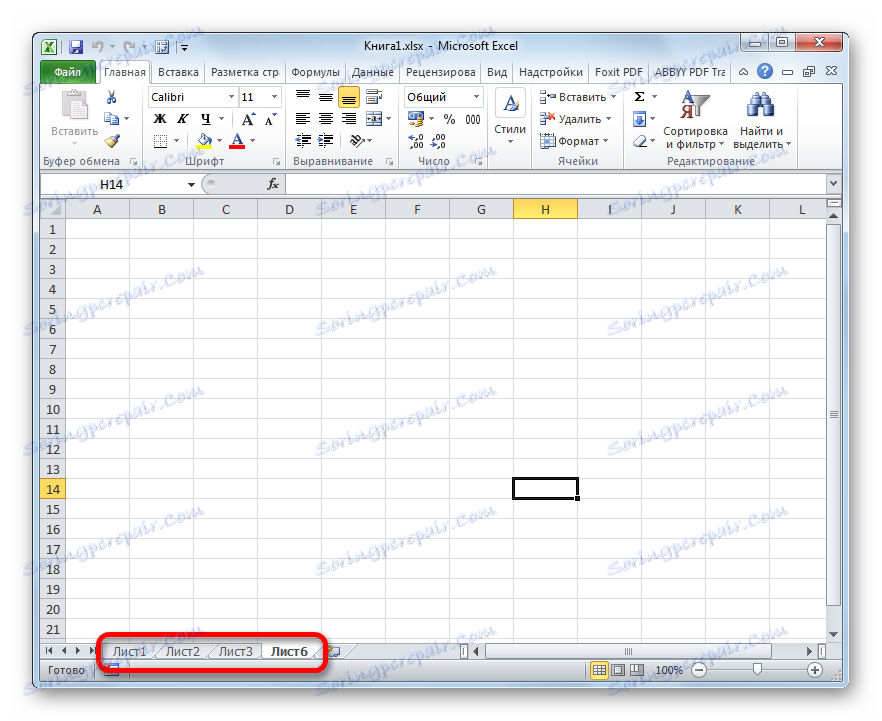The image size is (882, 721).
Task: Open the Формат cells dropdown
Action: 574,141
